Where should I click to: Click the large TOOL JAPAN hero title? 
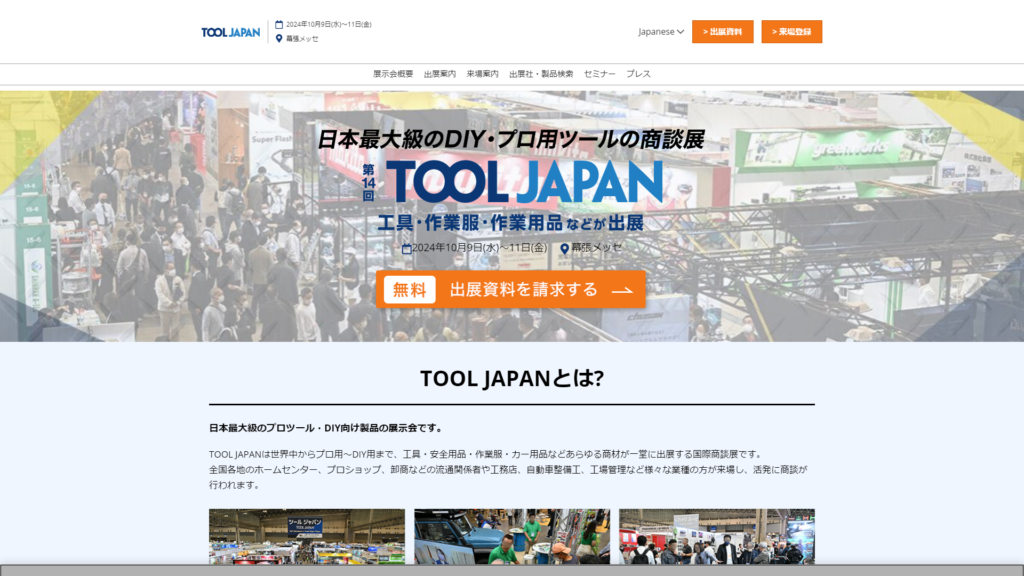pos(524,183)
